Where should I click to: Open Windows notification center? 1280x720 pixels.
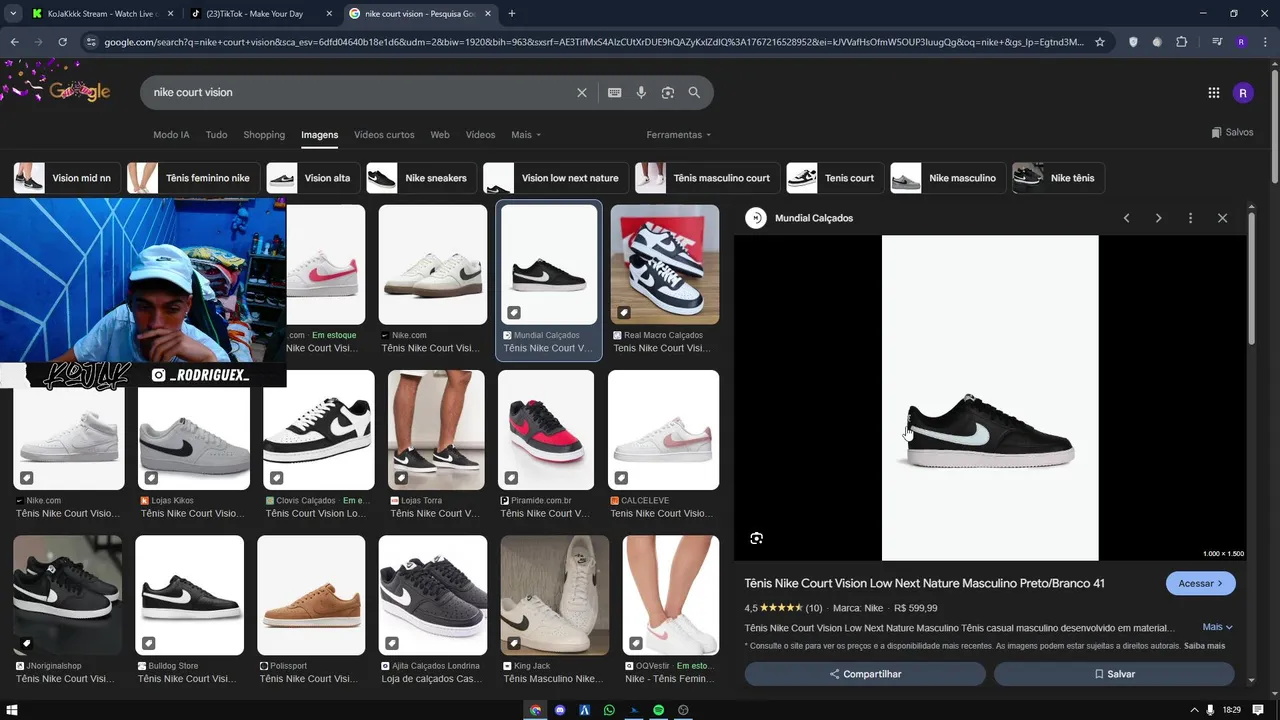(1257, 710)
